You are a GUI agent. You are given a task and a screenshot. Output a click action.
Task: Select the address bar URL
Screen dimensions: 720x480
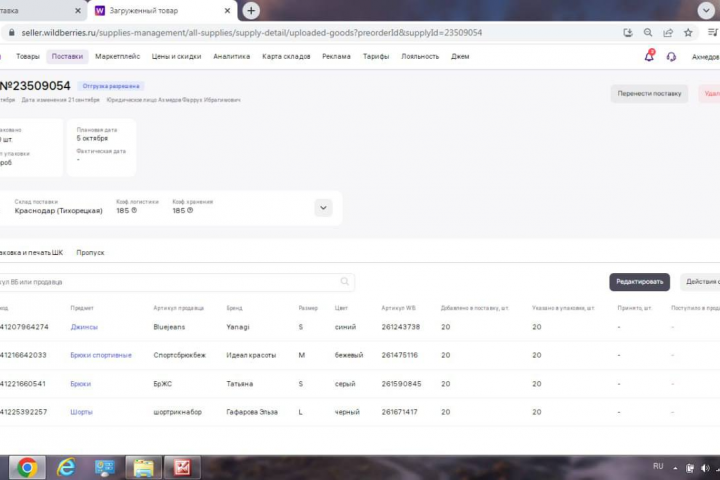point(252,33)
